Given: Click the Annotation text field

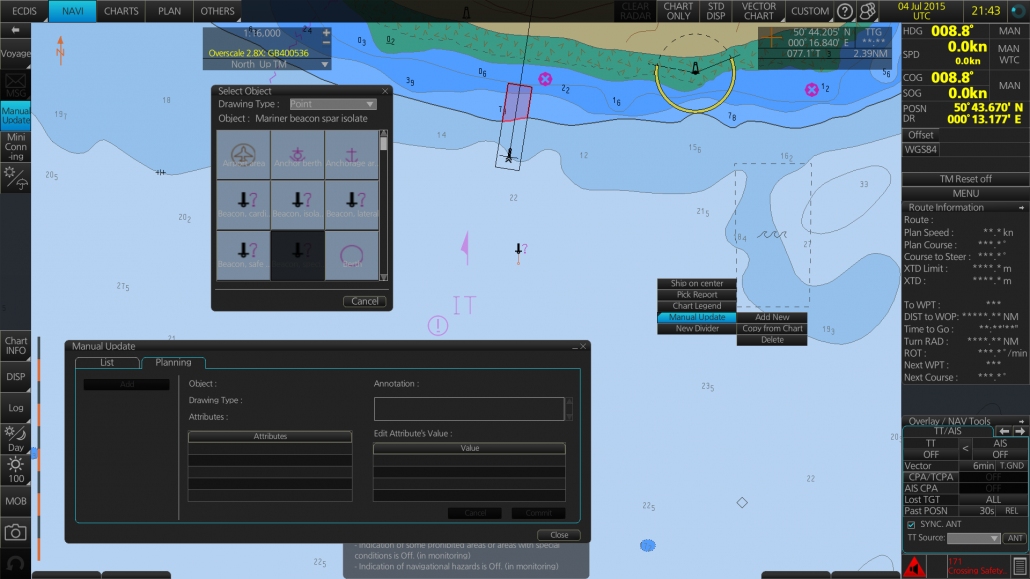Looking at the screenshot, I should [x=469, y=409].
